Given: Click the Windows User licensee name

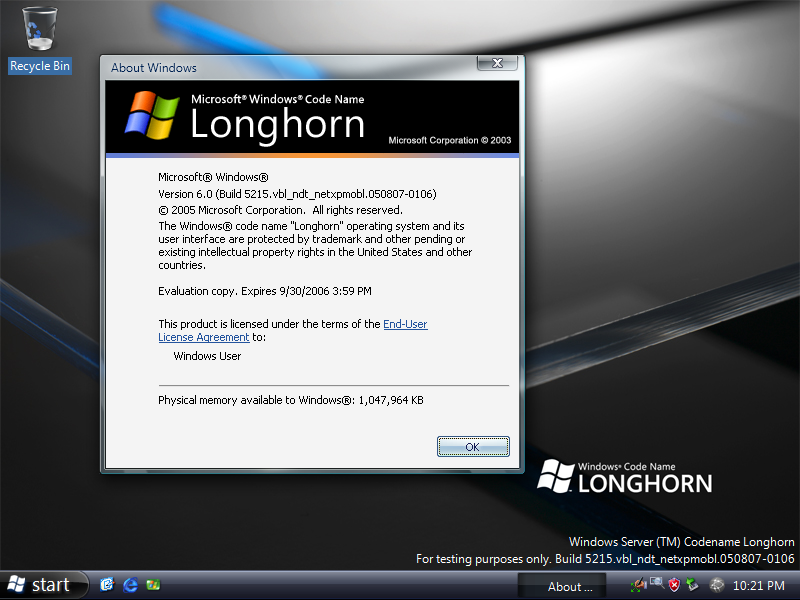Looking at the screenshot, I should [207, 356].
